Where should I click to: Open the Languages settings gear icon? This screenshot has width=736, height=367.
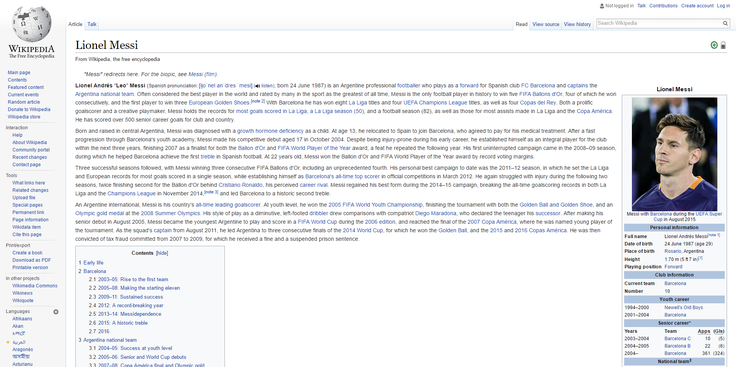click(56, 312)
